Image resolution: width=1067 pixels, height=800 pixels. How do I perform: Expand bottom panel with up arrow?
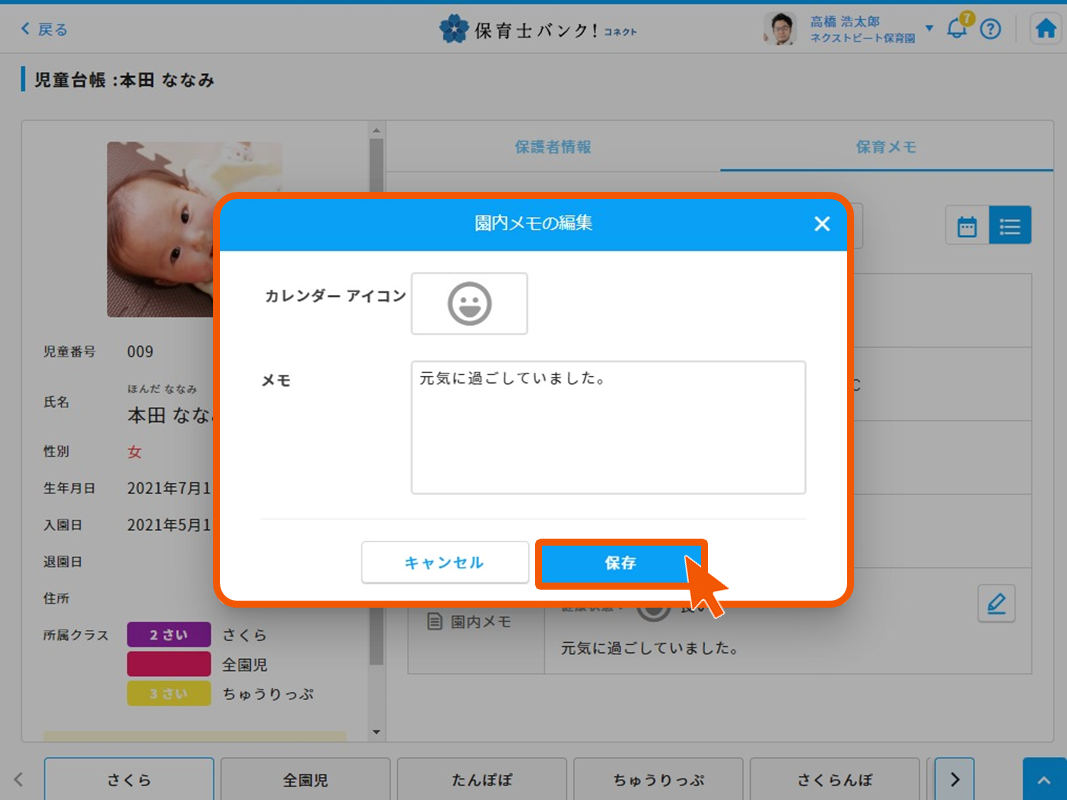coord(1044,780)
